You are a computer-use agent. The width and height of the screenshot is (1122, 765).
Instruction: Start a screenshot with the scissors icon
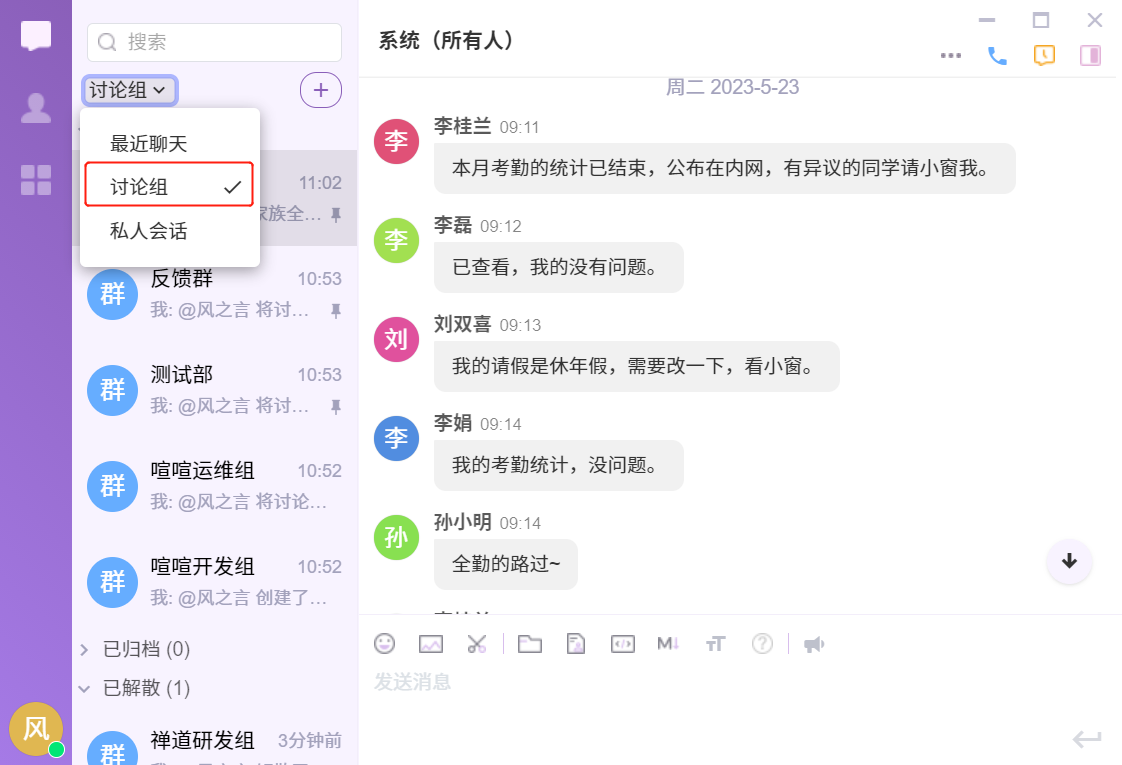tap(476, 644)
